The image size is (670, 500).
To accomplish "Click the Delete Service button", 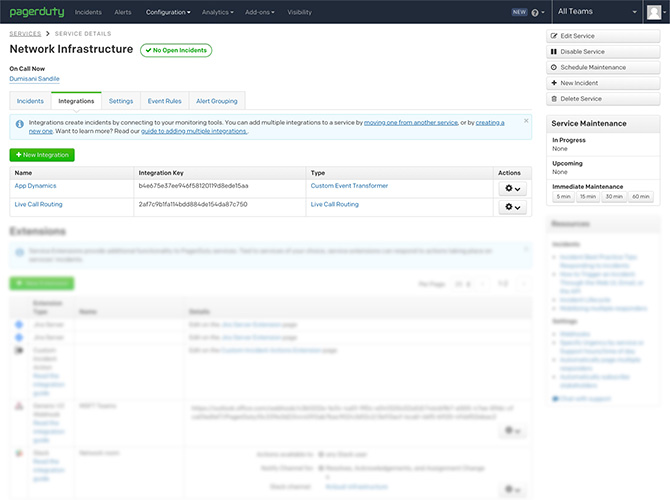I will click(603, 99).
